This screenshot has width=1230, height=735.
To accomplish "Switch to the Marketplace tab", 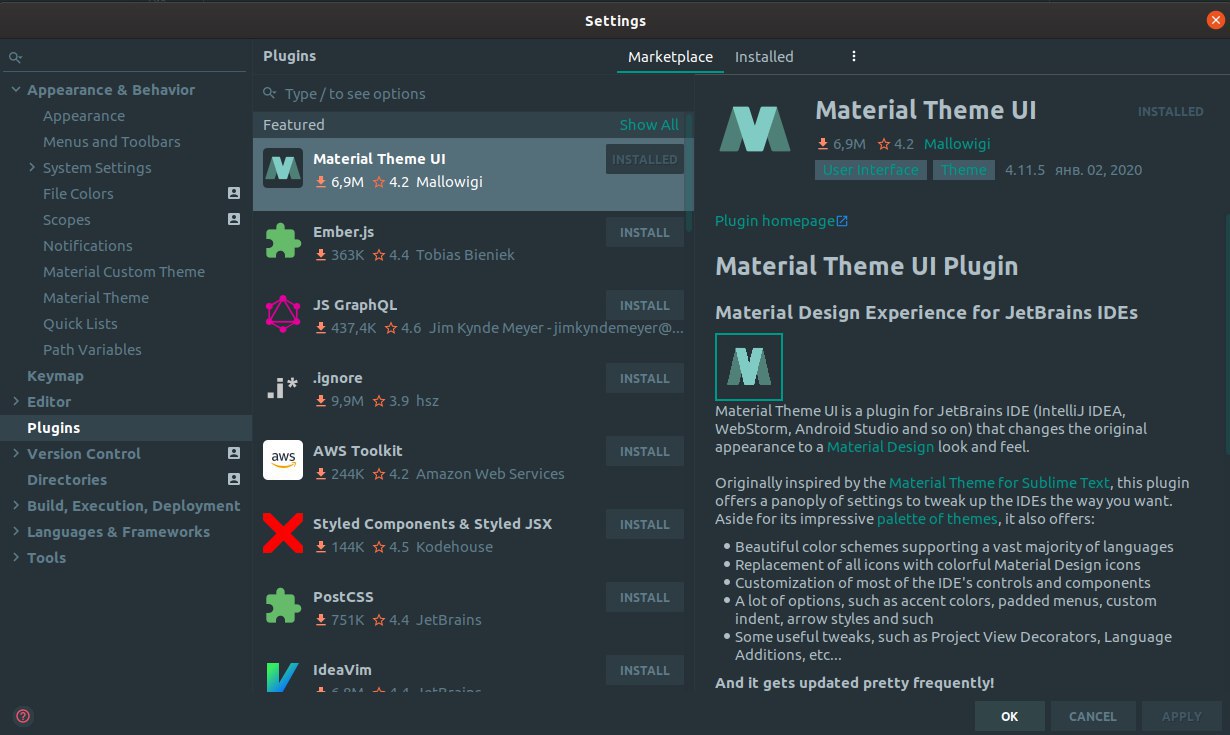I will click(670, 57).
